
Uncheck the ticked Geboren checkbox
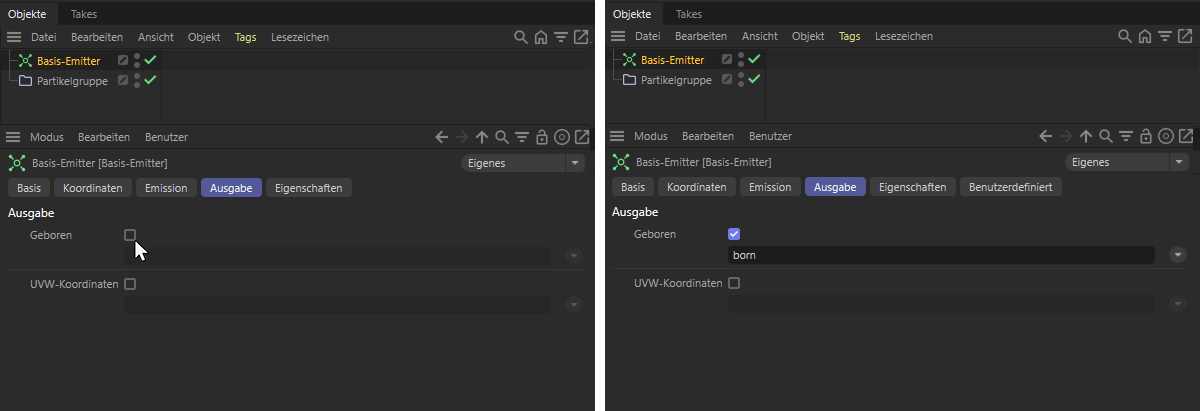[734, 234]
